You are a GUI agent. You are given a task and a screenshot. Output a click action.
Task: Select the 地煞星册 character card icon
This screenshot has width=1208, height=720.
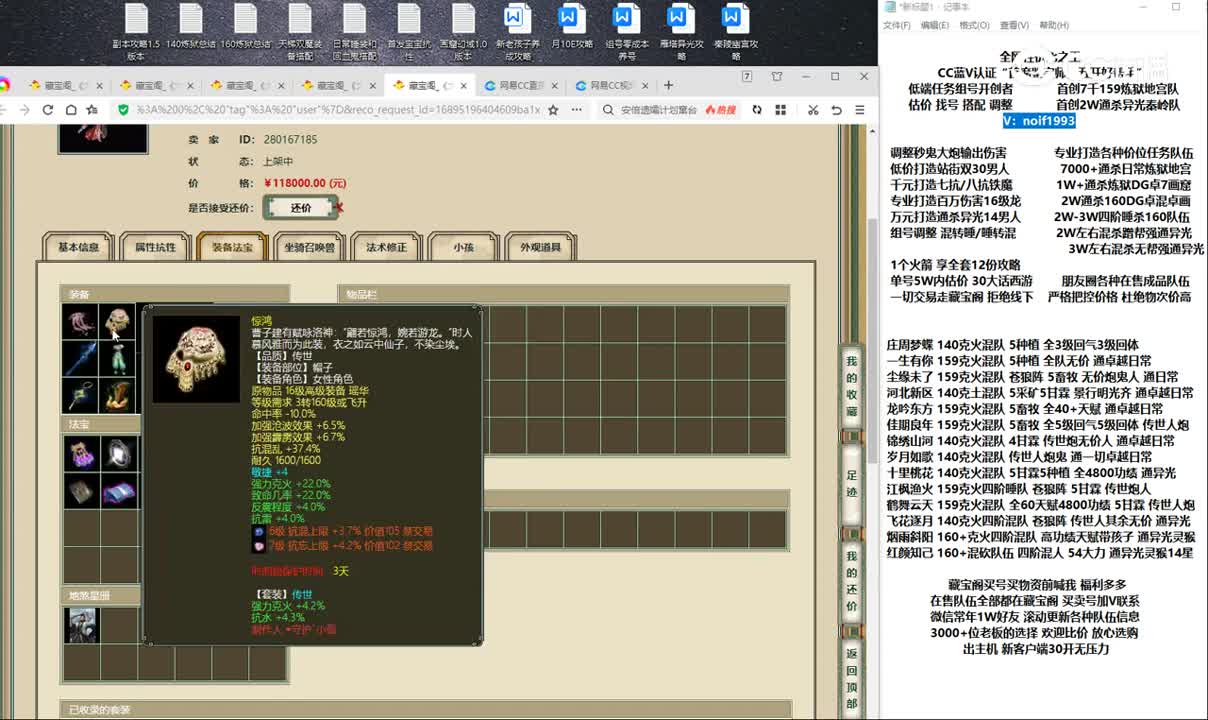pyautogui.click(x=81, y=625)
